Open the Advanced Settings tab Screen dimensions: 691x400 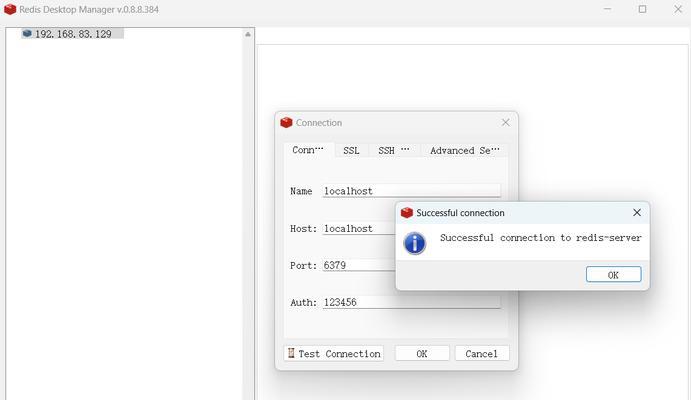point(464,150)
